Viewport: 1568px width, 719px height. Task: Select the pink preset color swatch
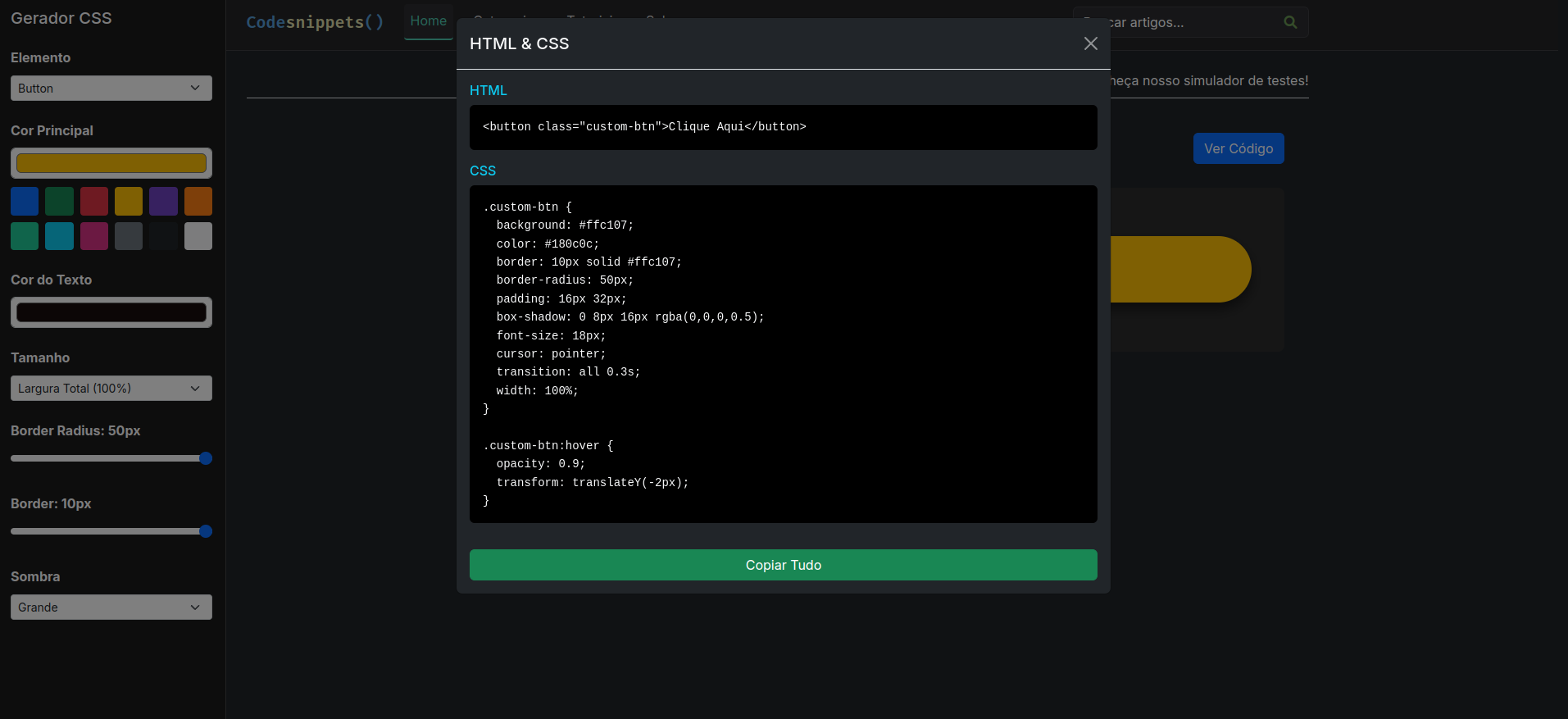point(94,236)
